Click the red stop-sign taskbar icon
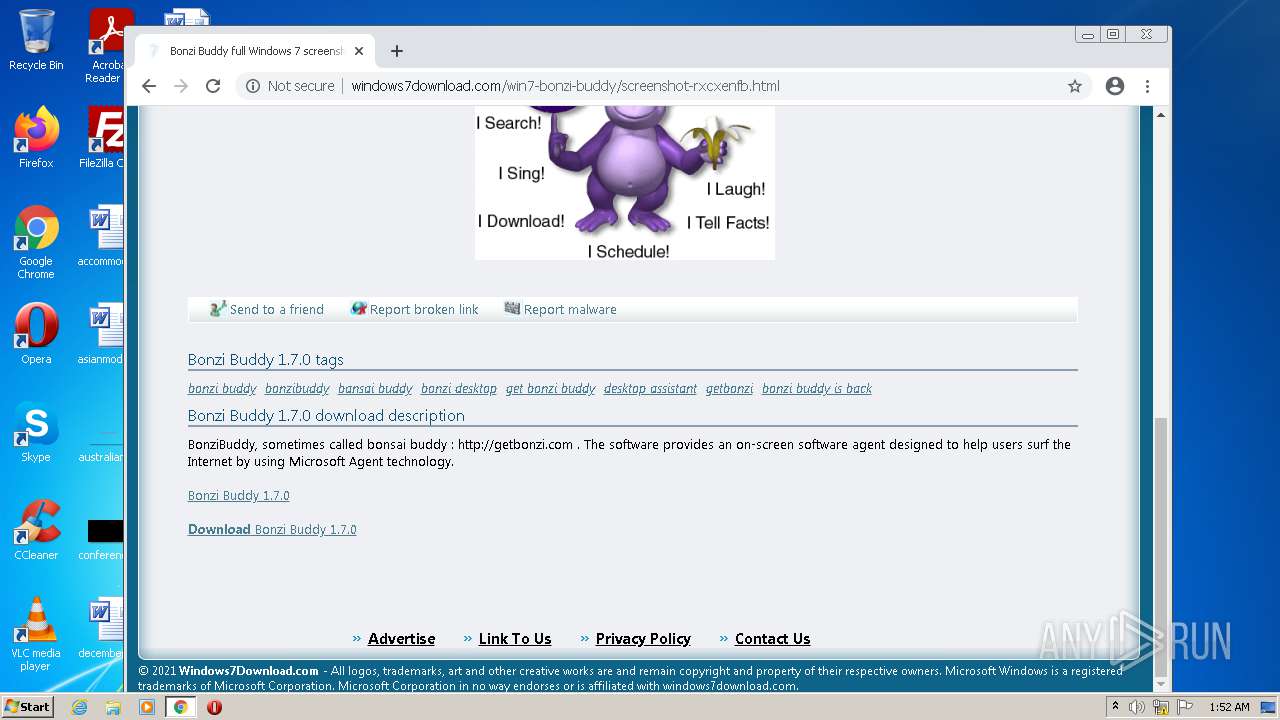This screenshot has width=1280, height=720. point(214,707)
